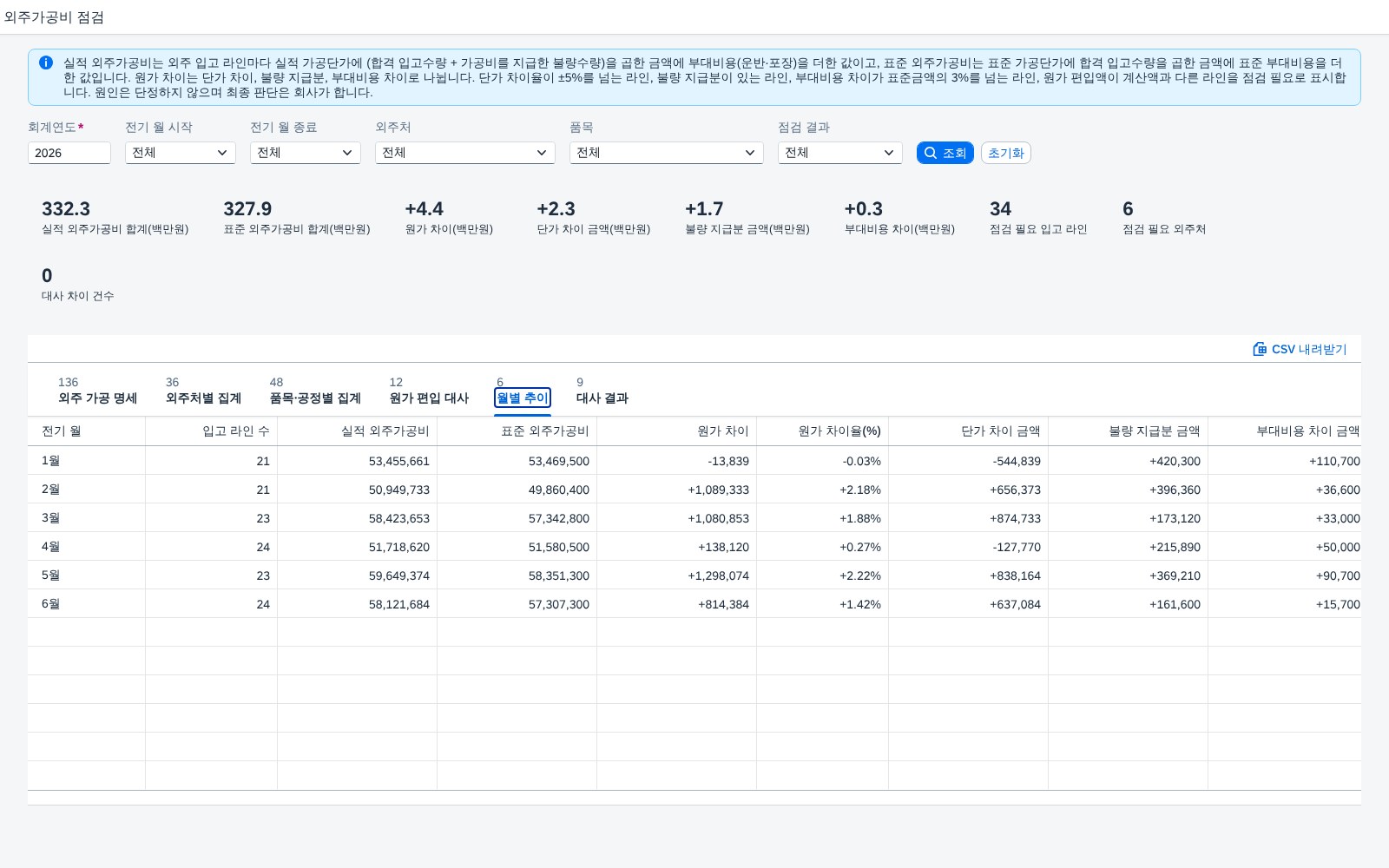Click the +4.4 원가 차이 KPI
Viewport: 1389px width, 868px height.
click(449, 217)
